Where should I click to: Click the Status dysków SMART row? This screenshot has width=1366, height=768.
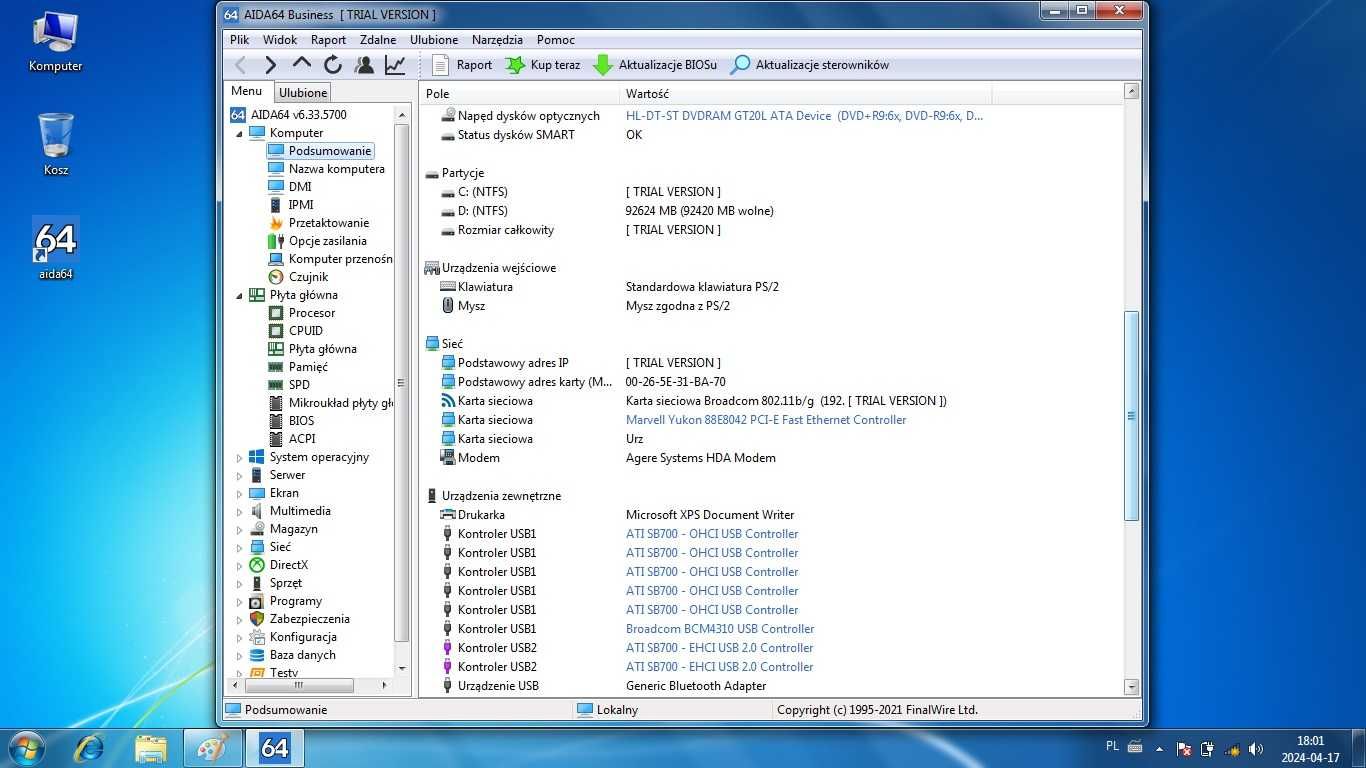[x=770, y=135]
